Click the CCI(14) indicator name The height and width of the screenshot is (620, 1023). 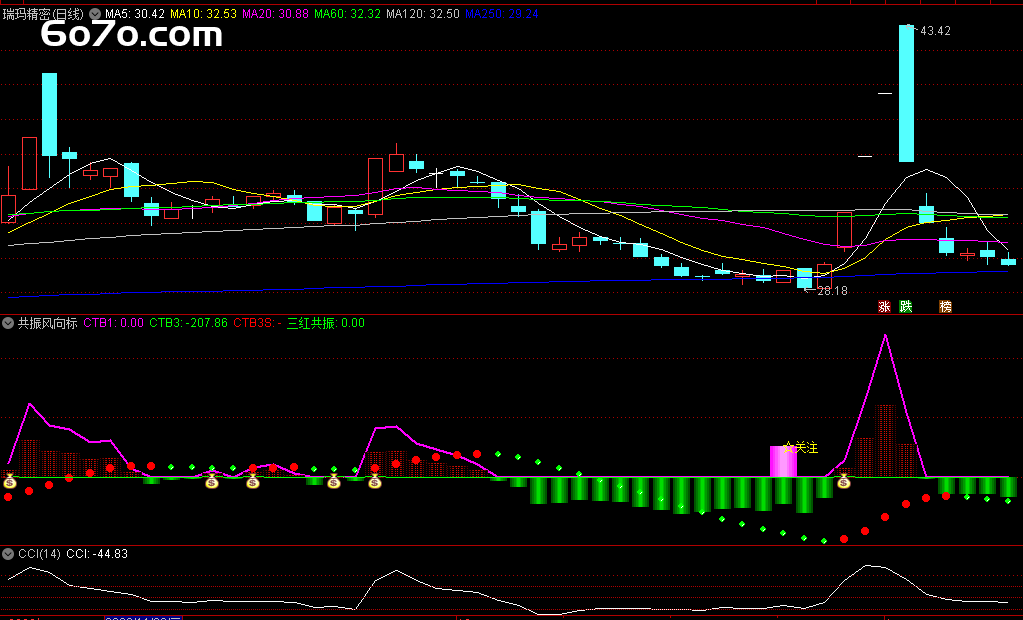coord(39,554)
